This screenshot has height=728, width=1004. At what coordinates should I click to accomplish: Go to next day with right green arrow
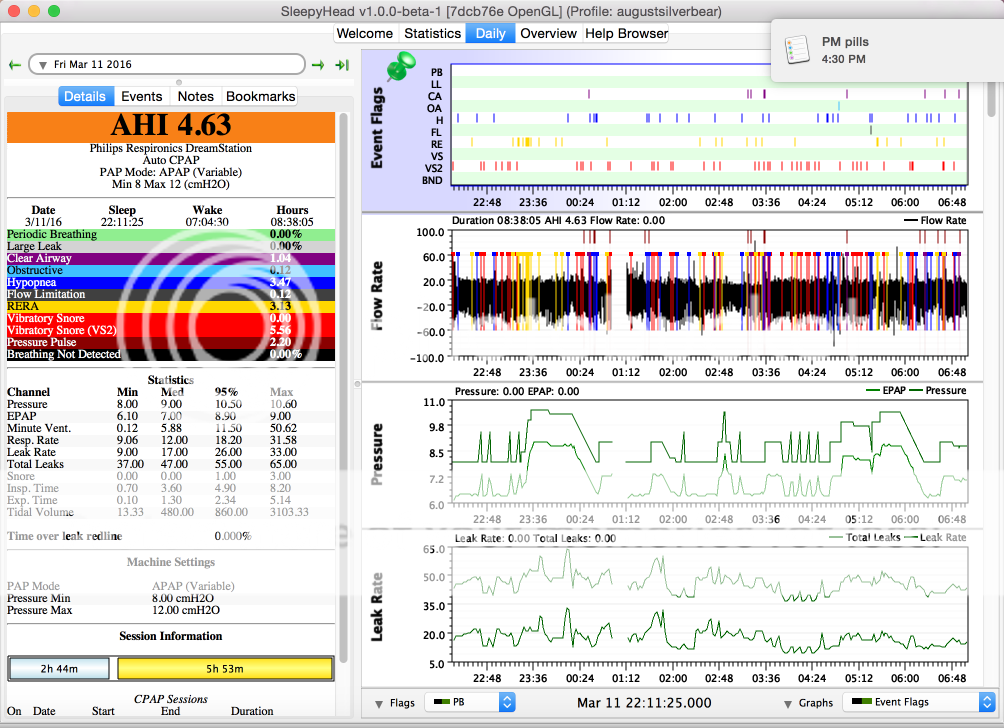tap(318, 65)
